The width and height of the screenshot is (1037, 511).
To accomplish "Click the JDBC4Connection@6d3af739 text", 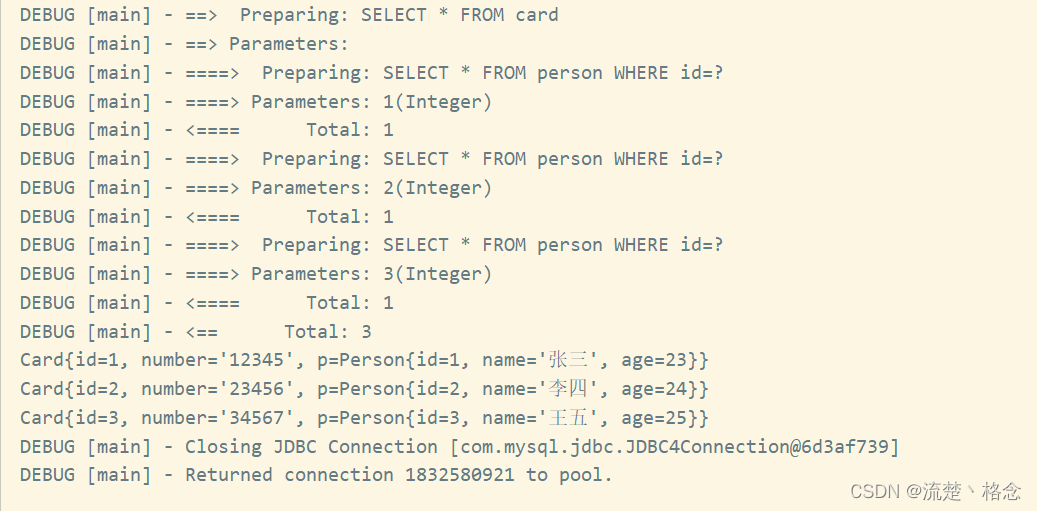I will (757, 446).
